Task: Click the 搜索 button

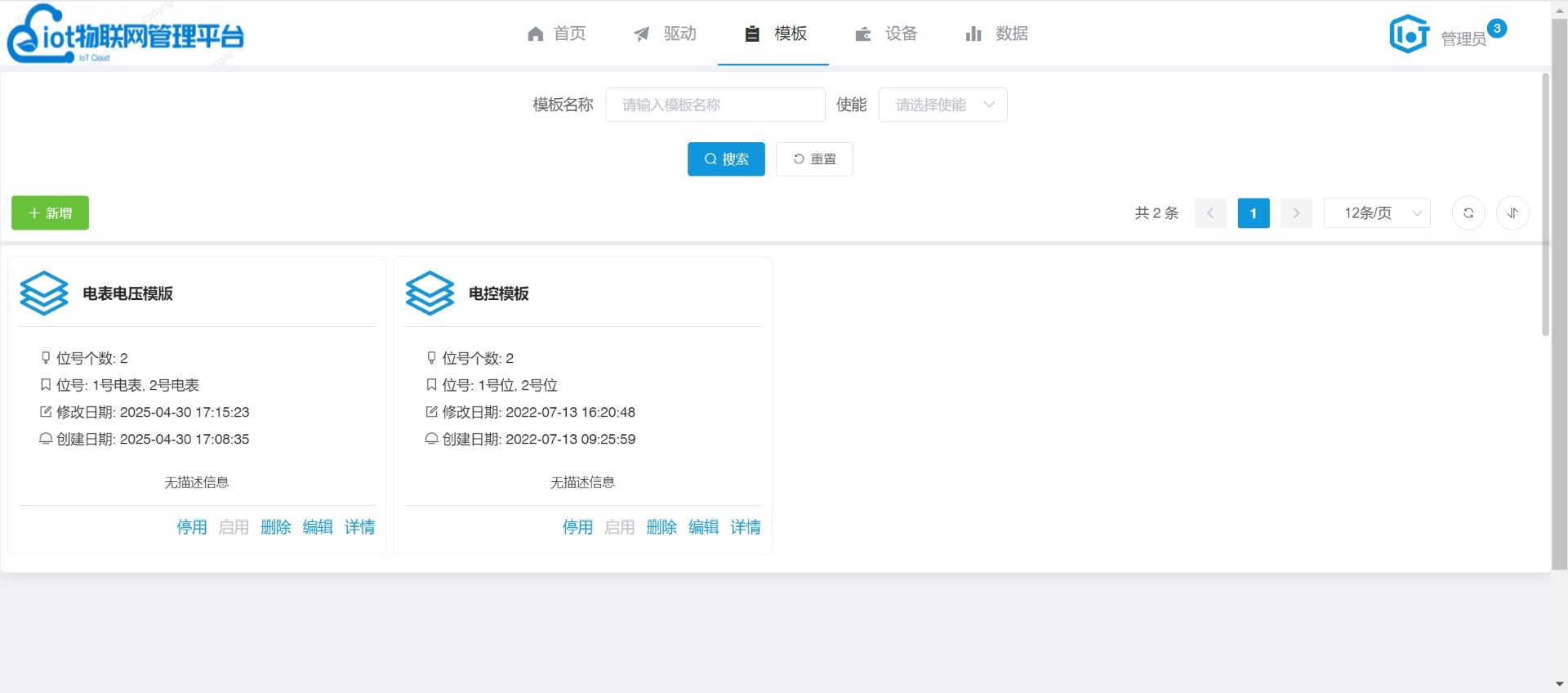Action: tap(726, 159)
